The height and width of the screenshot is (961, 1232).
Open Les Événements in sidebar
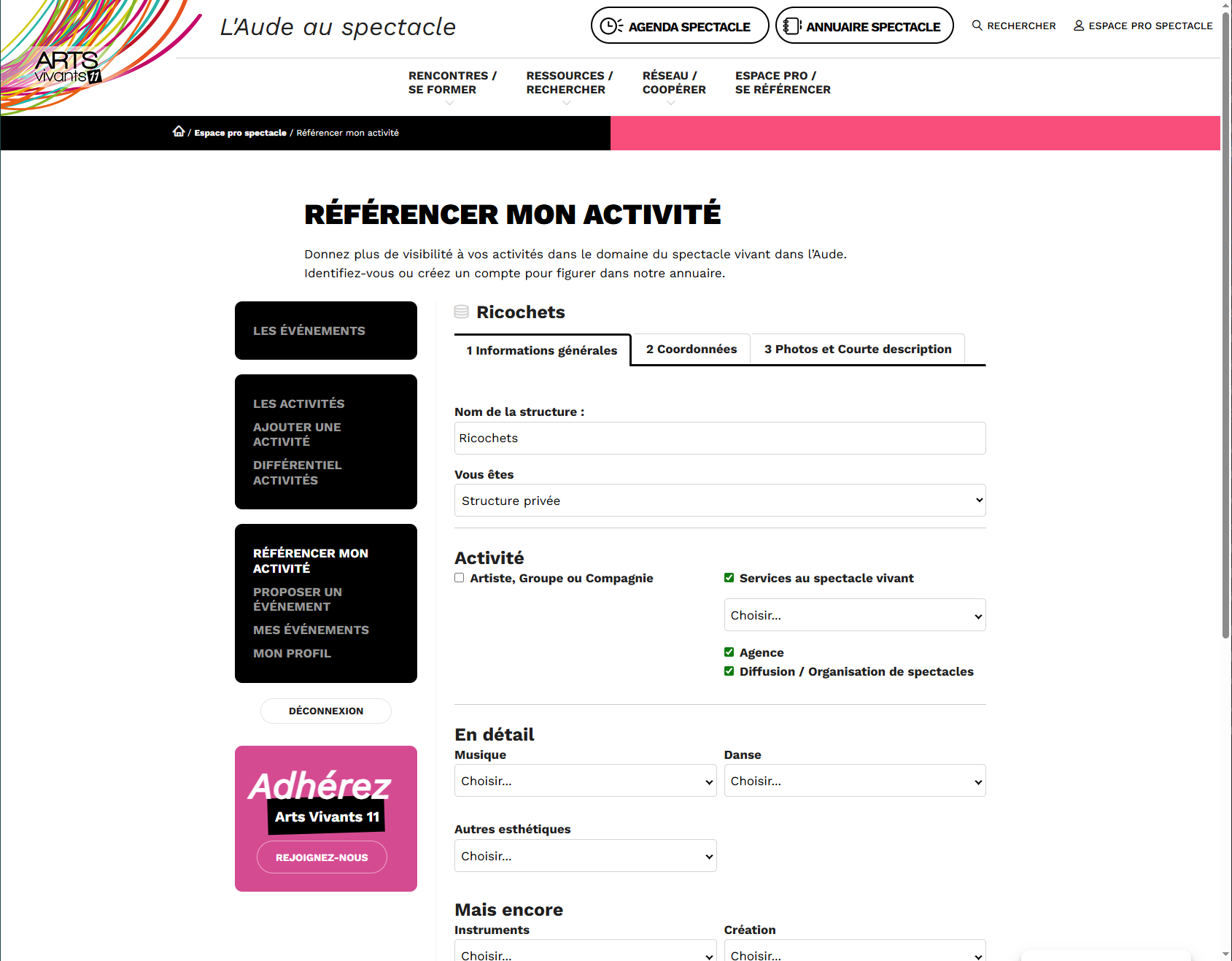309,331
